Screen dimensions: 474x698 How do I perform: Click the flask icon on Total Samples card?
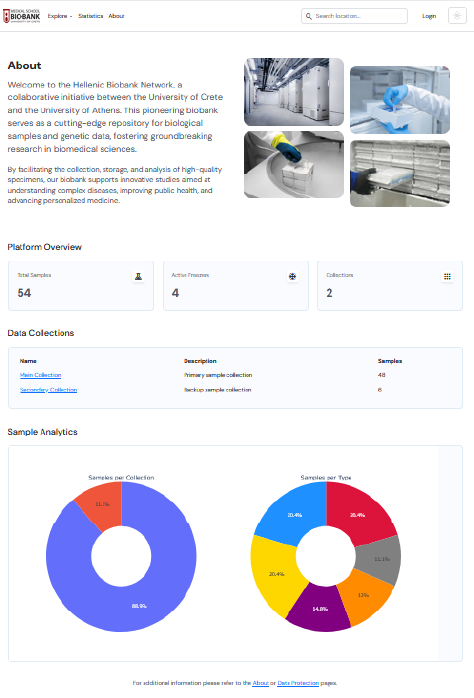click(138, 276)
